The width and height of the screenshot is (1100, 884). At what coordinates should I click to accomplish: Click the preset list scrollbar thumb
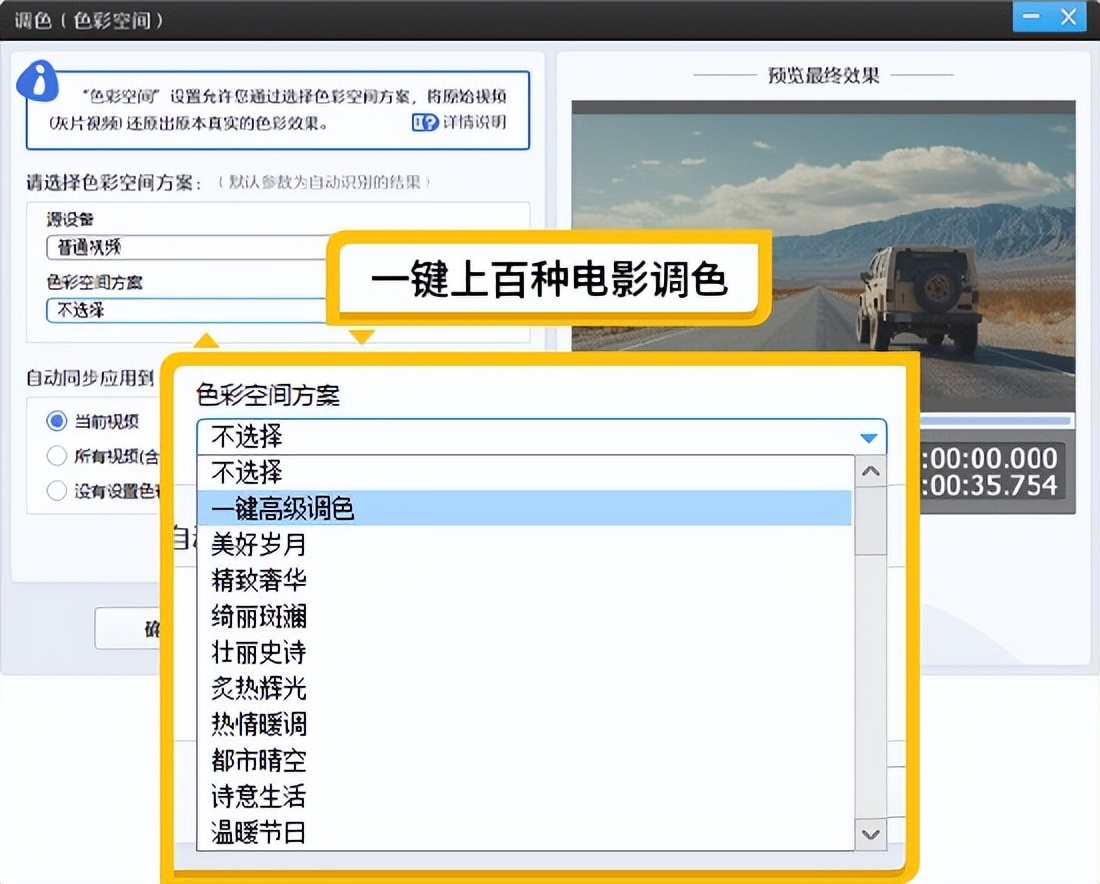point(871,520)
